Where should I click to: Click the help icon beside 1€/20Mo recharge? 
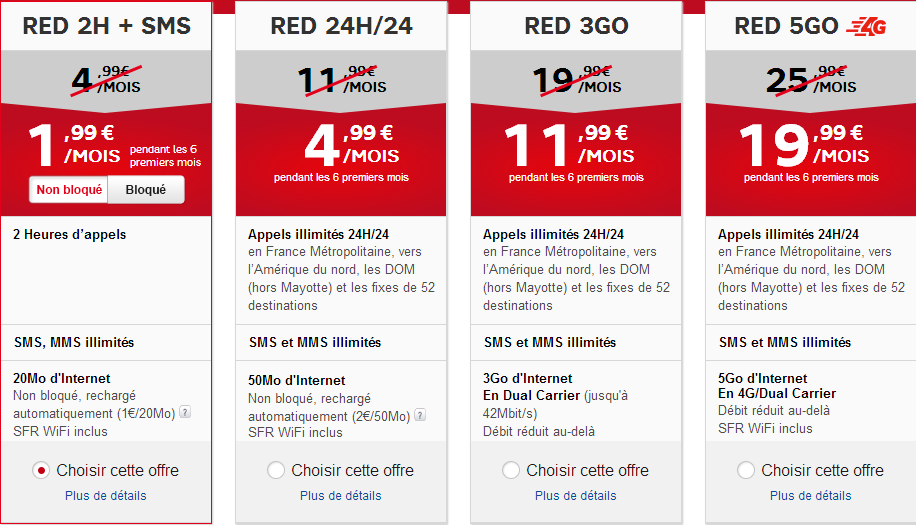click(185, 414)
